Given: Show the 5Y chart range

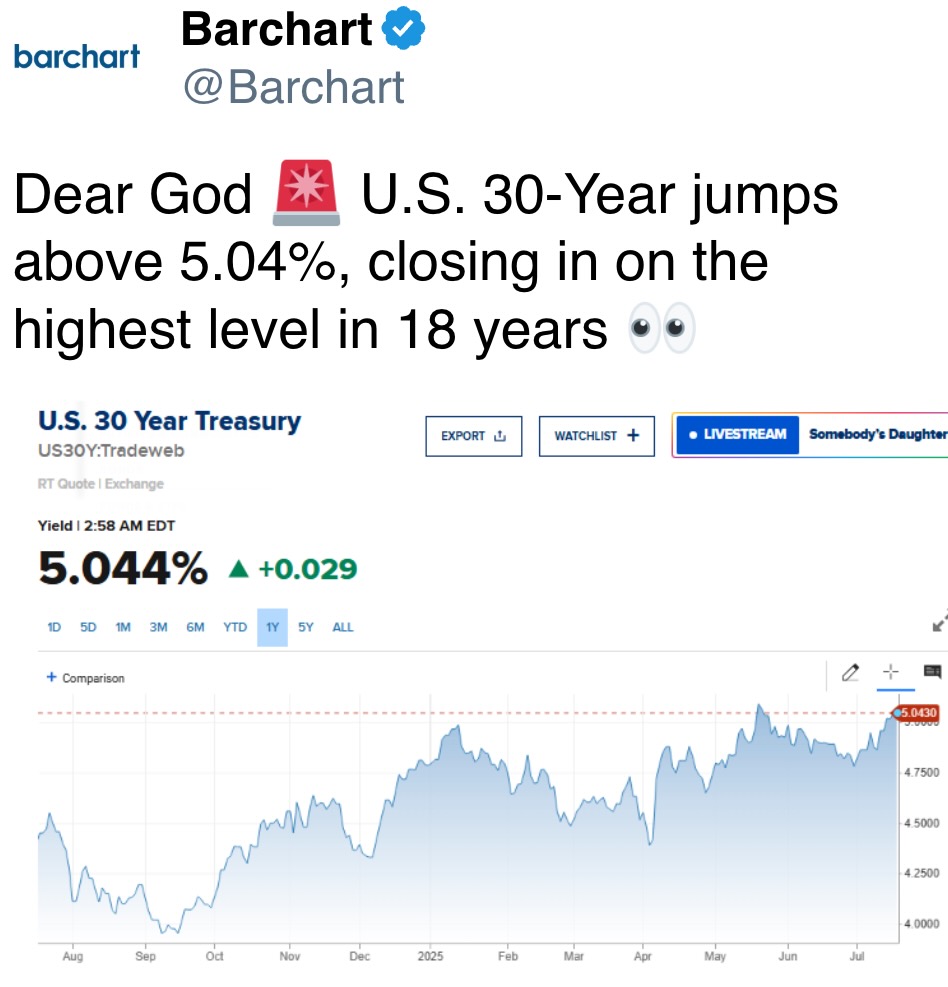Looking at the screenshot, I should (306, 627).
